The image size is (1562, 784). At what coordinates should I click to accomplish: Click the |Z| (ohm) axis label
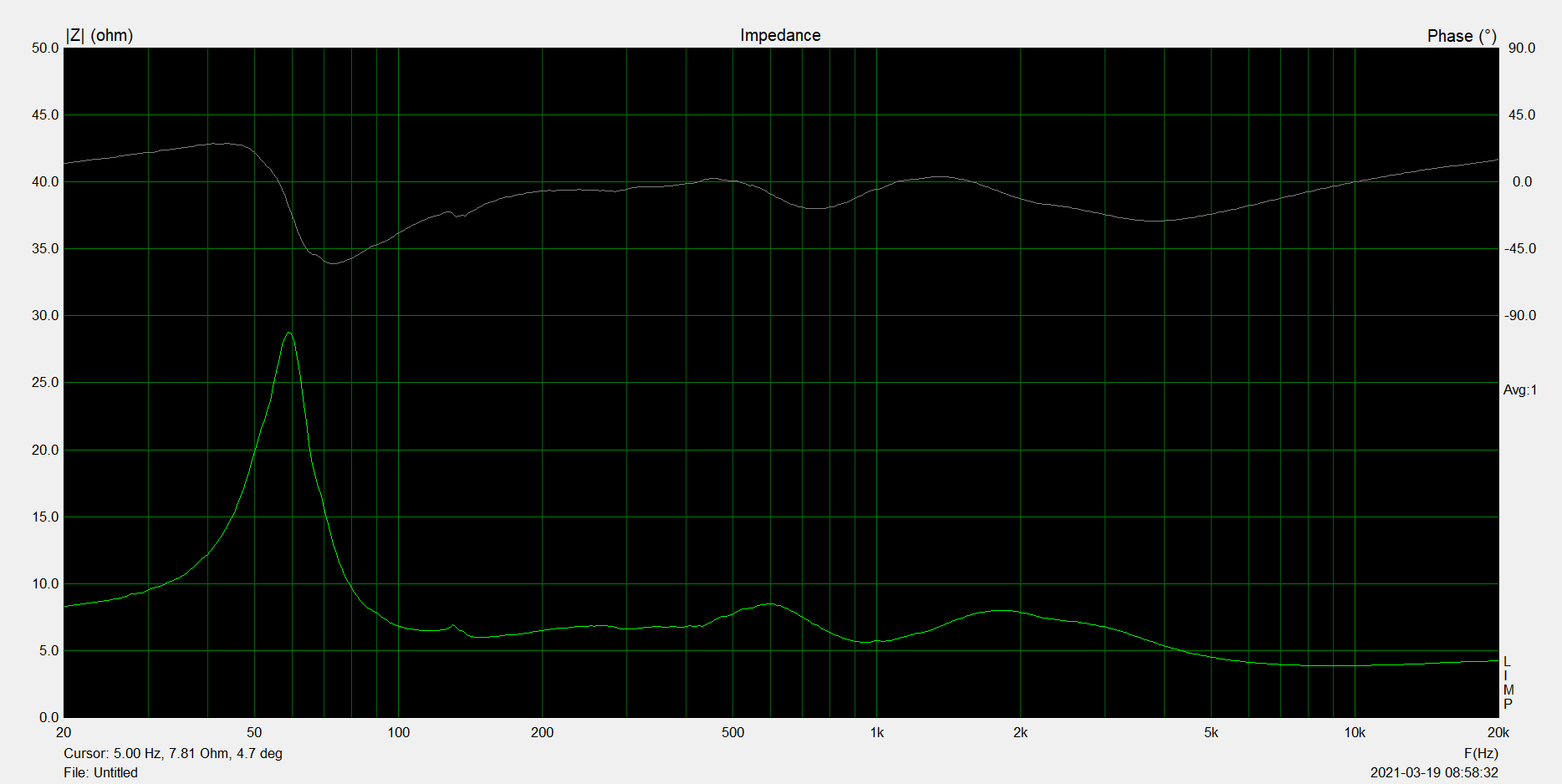[100, 35]
